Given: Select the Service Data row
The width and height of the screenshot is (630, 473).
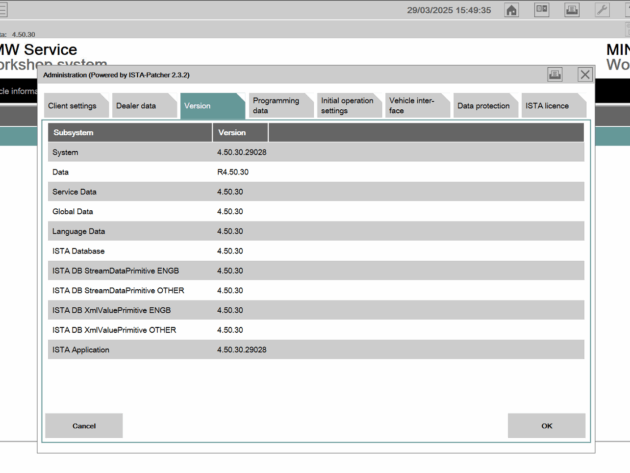Looking at the screenshot, I should (316, 192).
